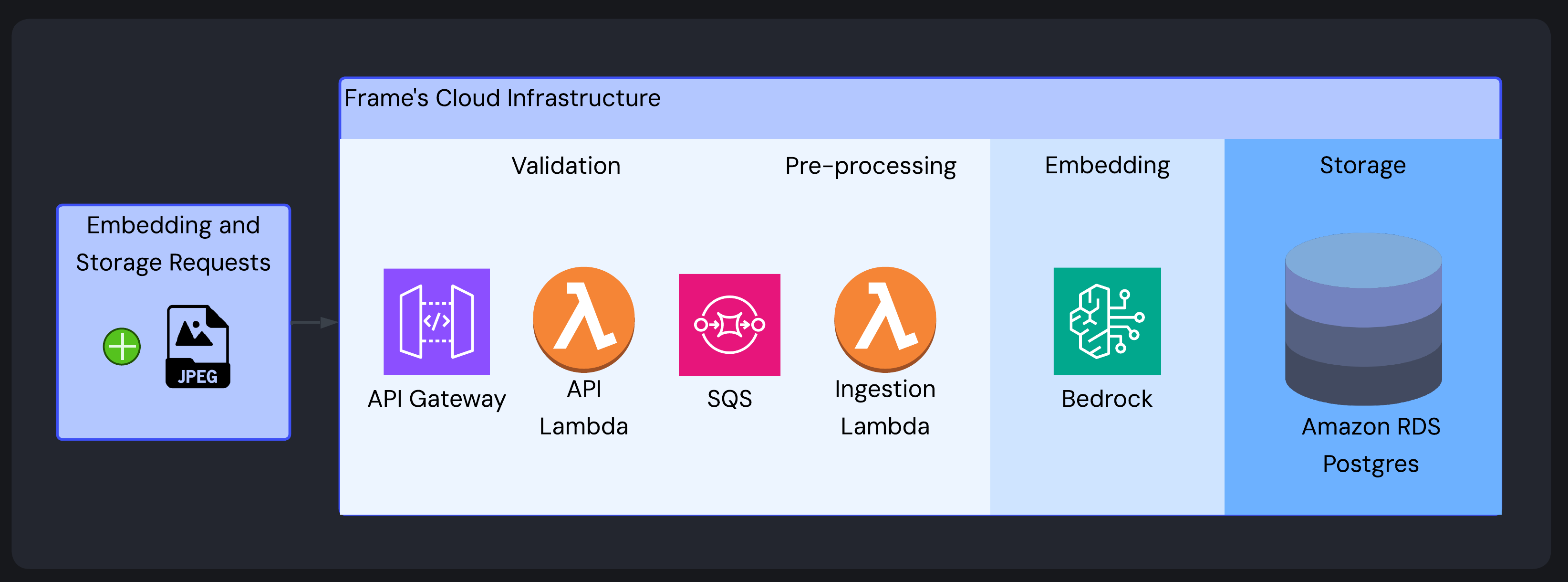
Task: Select the 'API Gateway' label text
Action: (x=436, y=399)
